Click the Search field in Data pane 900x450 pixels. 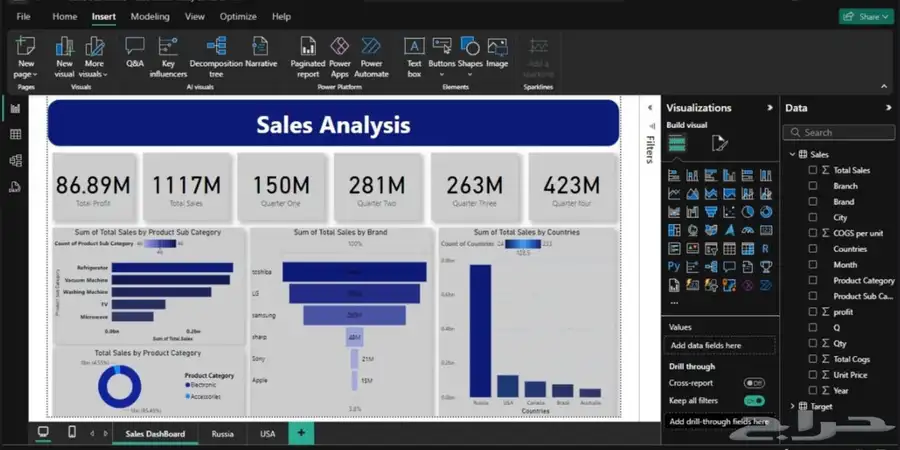coord(839,133)
